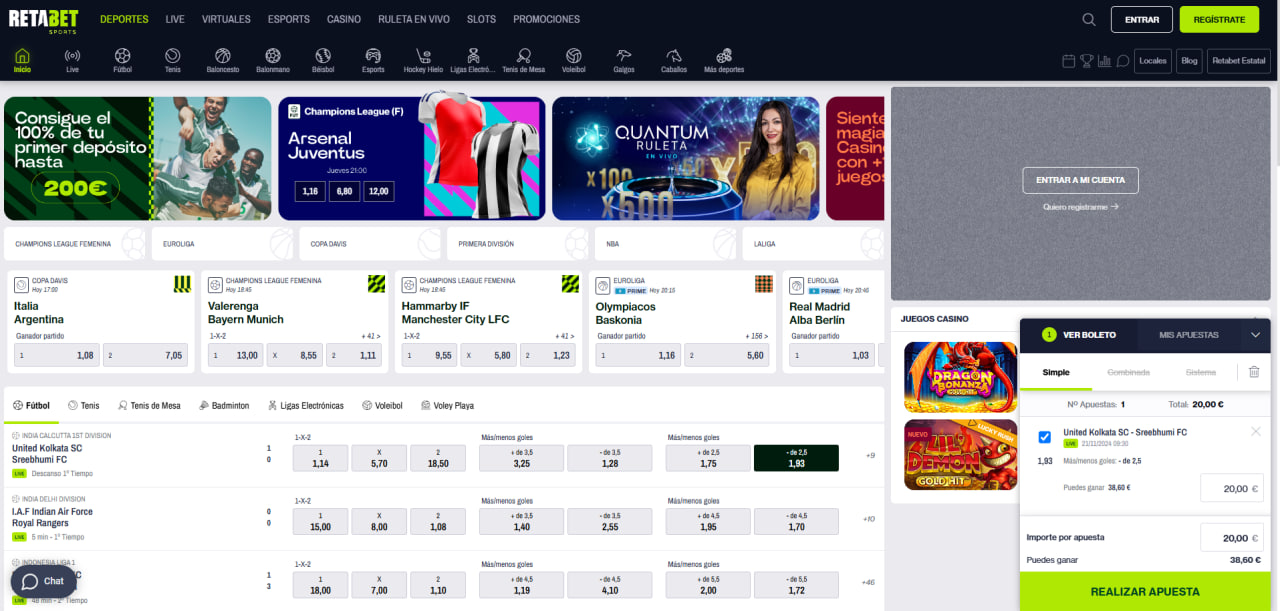
Task: Click REALIZAR APUESTA button
Action: click(x=1145, y=592)
